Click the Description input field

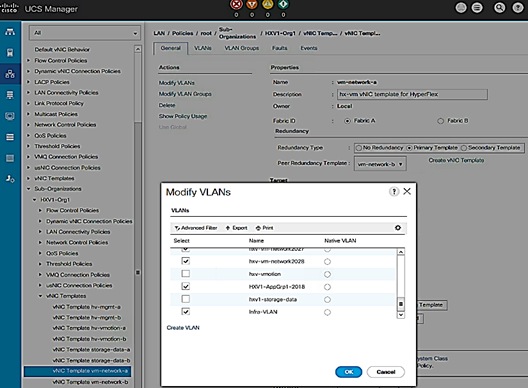pyautogui.click(x=412, y=94)
